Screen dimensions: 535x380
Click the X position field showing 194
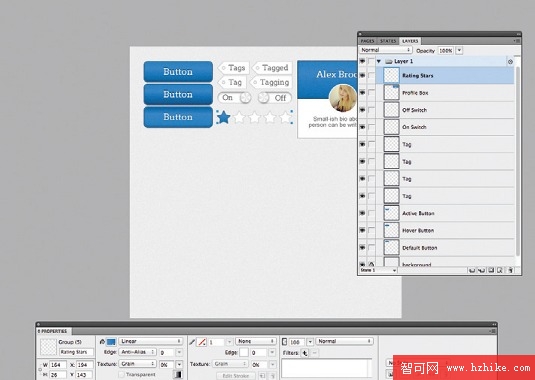tap(84, 365)
